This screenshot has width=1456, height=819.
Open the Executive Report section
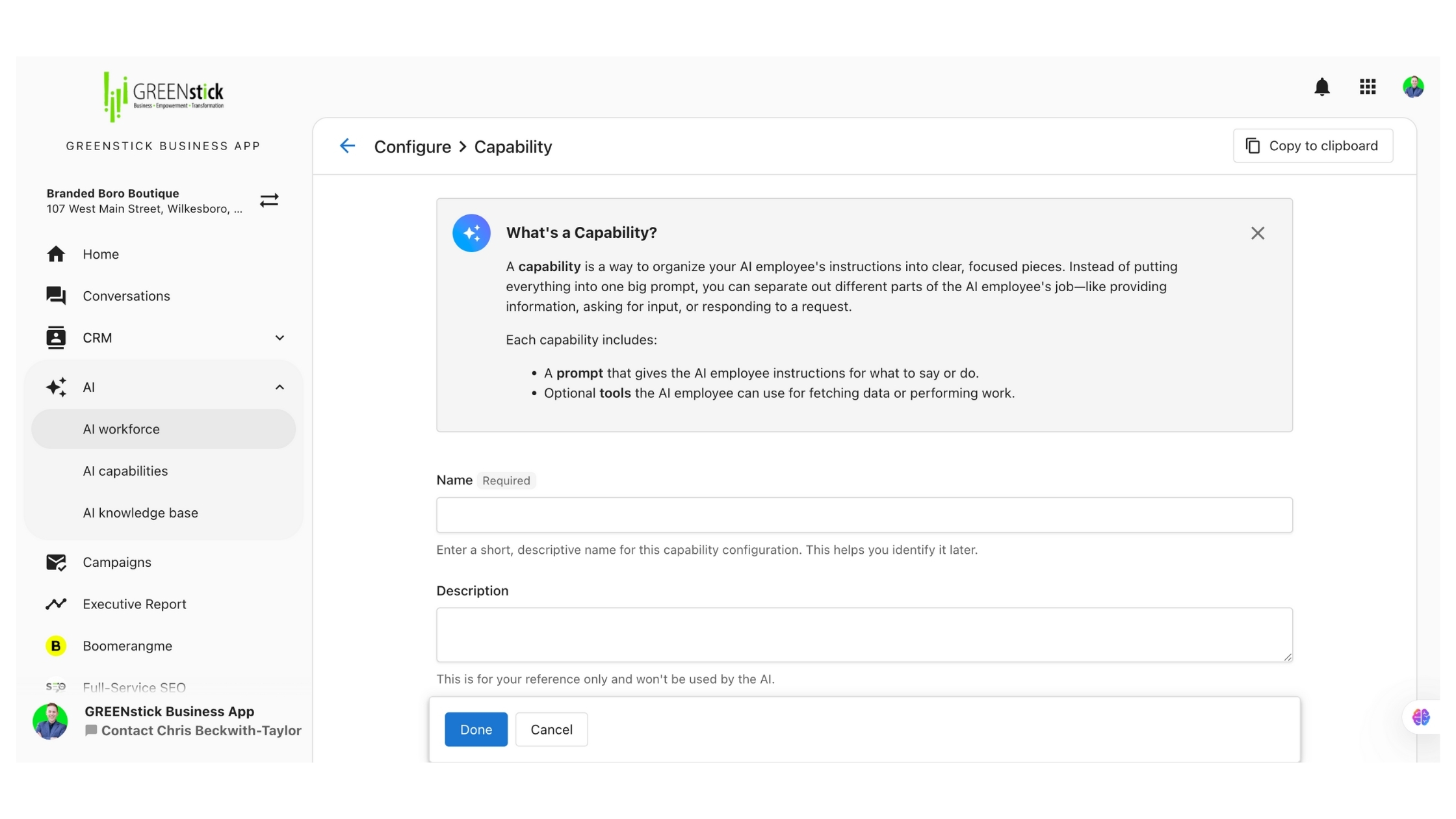(x=134, y=604)
